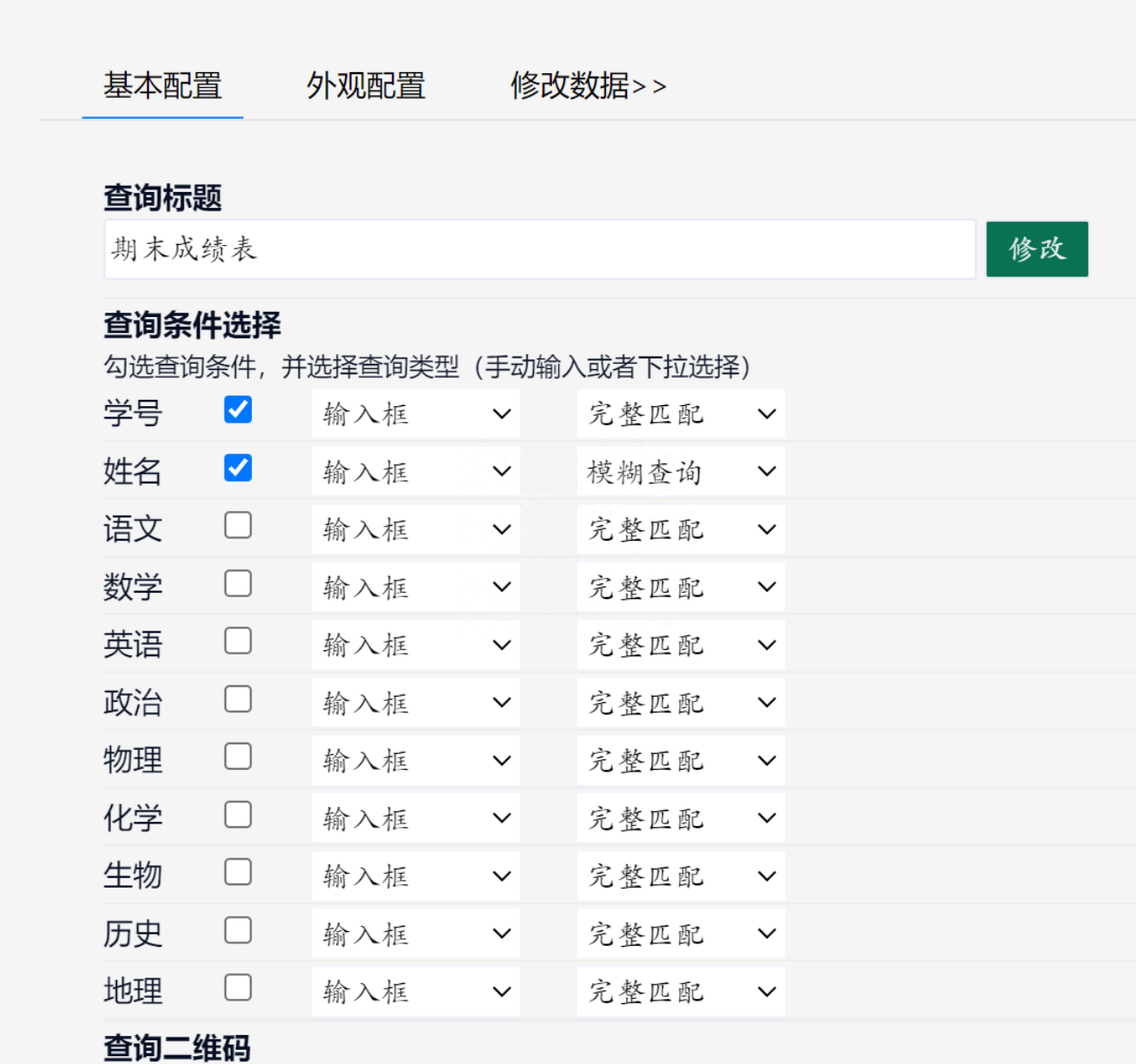Open the 政治 输入框 type dropdown

[416, 703]
